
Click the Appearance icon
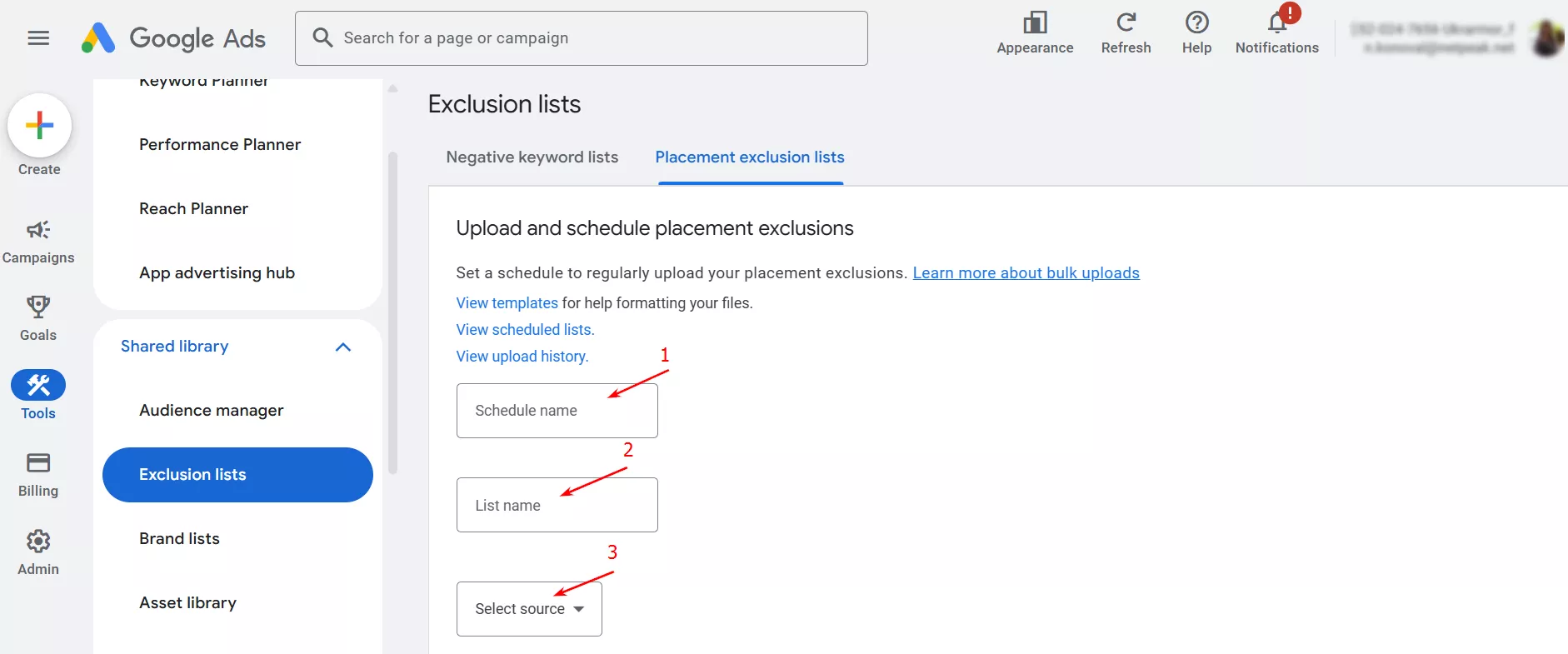[x=1035, y=22]
